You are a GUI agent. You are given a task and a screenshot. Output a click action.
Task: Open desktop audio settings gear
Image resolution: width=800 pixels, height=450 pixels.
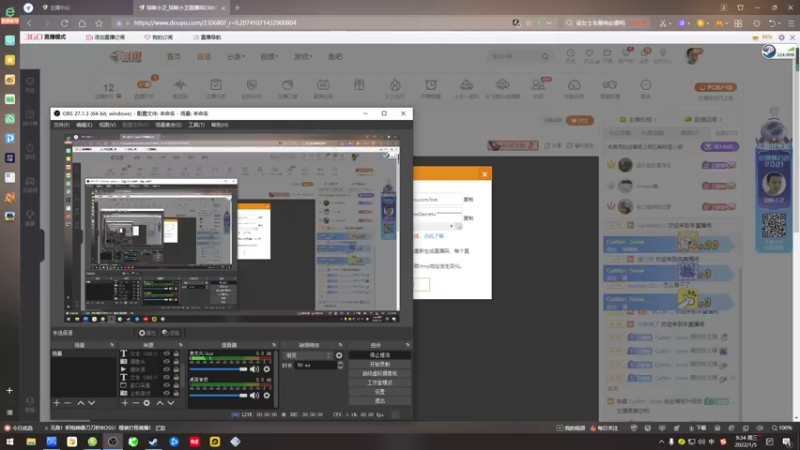(266, 395)
